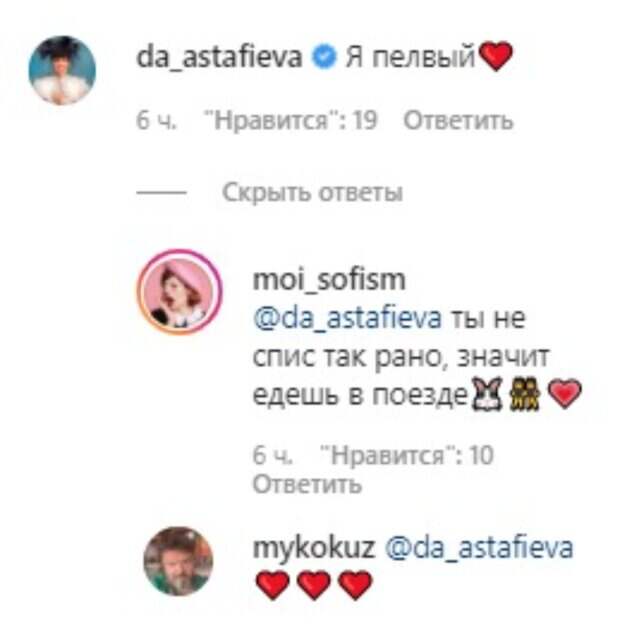Image resolution: width=620 pixels, height=632 pixels.
Task: Click the bunny emoji in moi_sofism's reply
Action: 487,394
